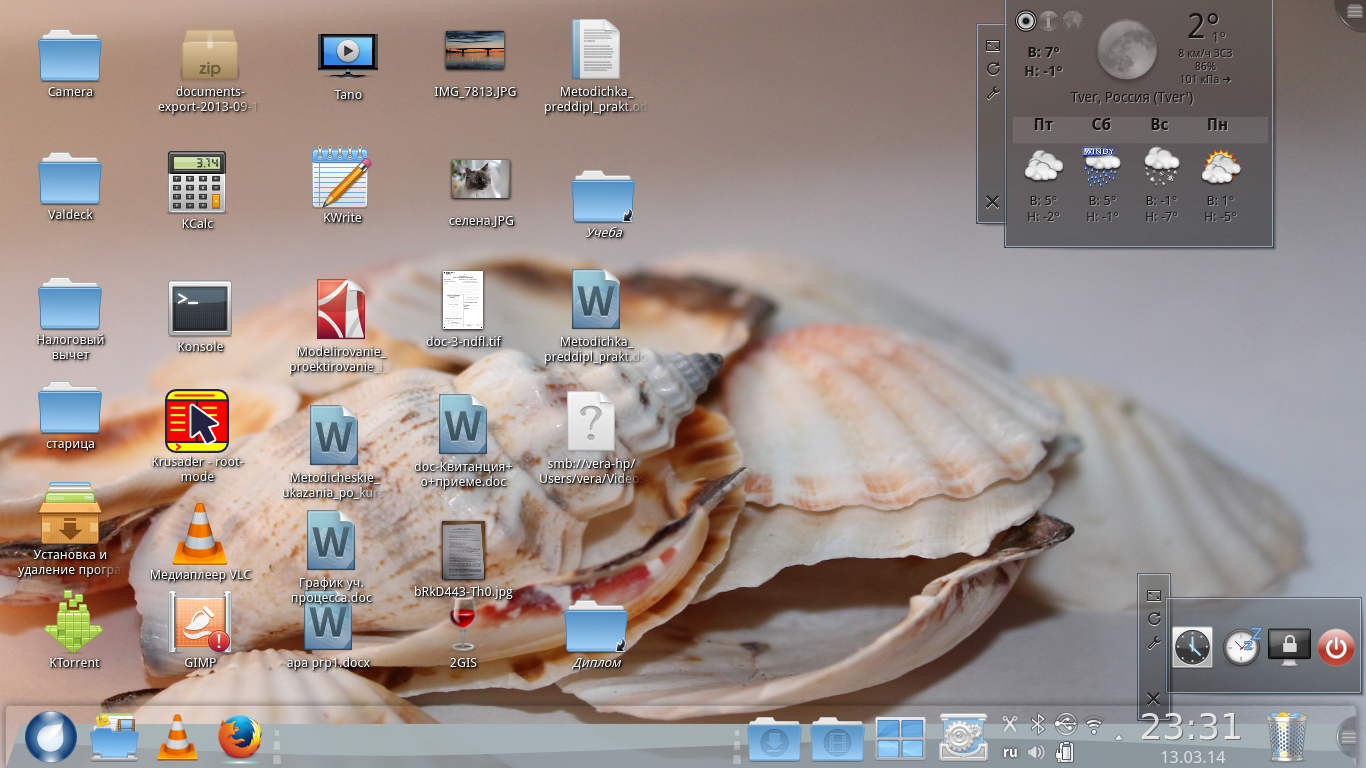Launch Konsole terminal from the desktop
1366x768 pixels.
click(x=200, y=309)
